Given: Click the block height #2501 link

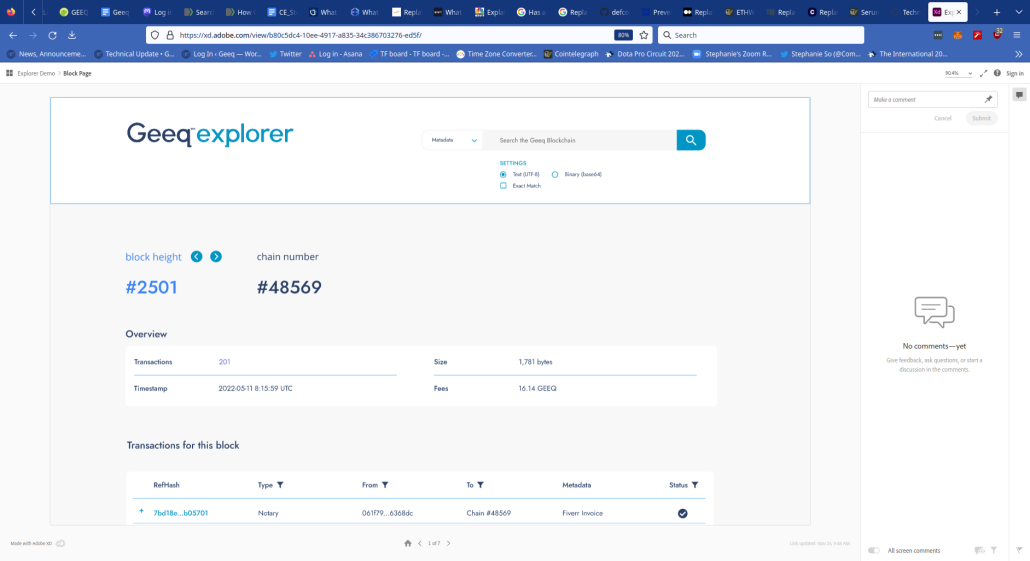Looking at the screenshot, I should pyautogui.click(x=151, y=287).
